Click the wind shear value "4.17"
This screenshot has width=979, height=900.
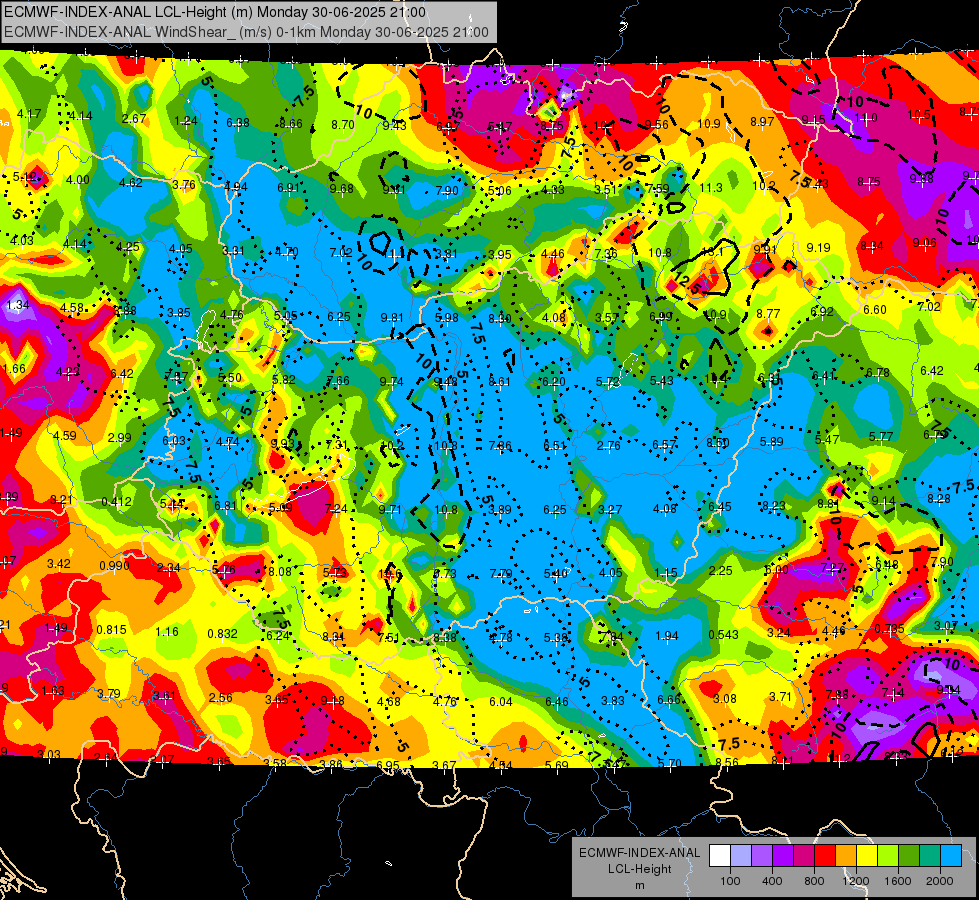[x=29, y=114]
